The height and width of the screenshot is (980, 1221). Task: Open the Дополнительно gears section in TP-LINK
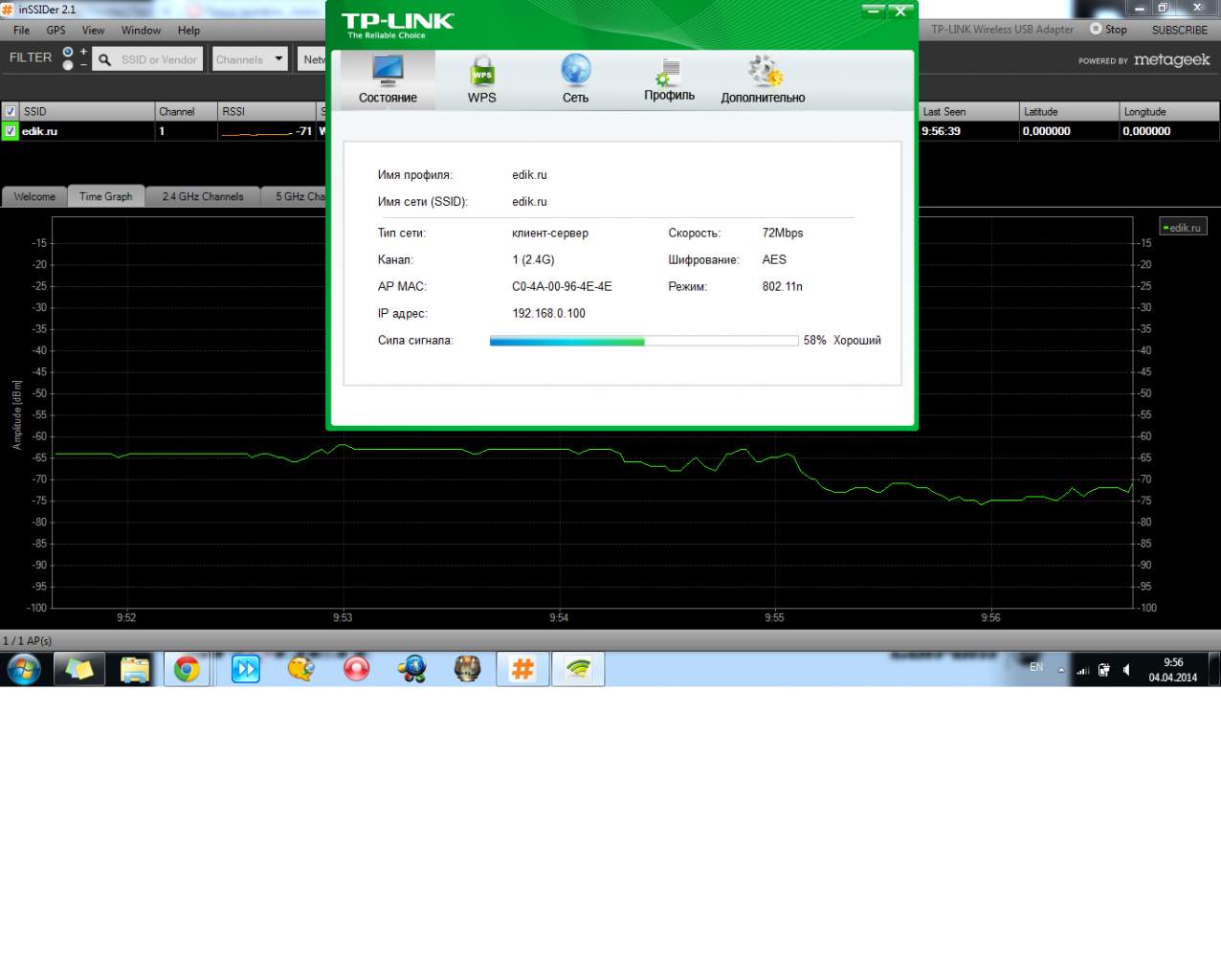point(763,79)
